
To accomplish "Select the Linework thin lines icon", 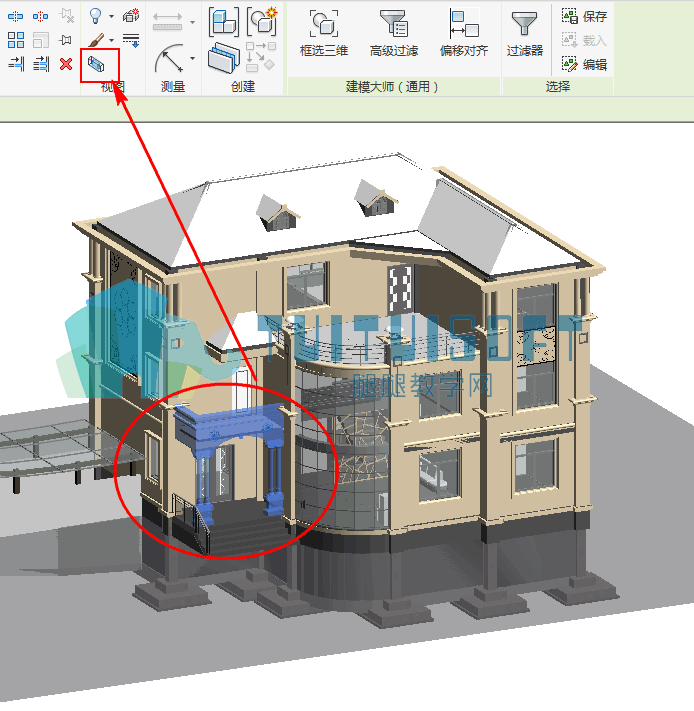I will (131, 40).
